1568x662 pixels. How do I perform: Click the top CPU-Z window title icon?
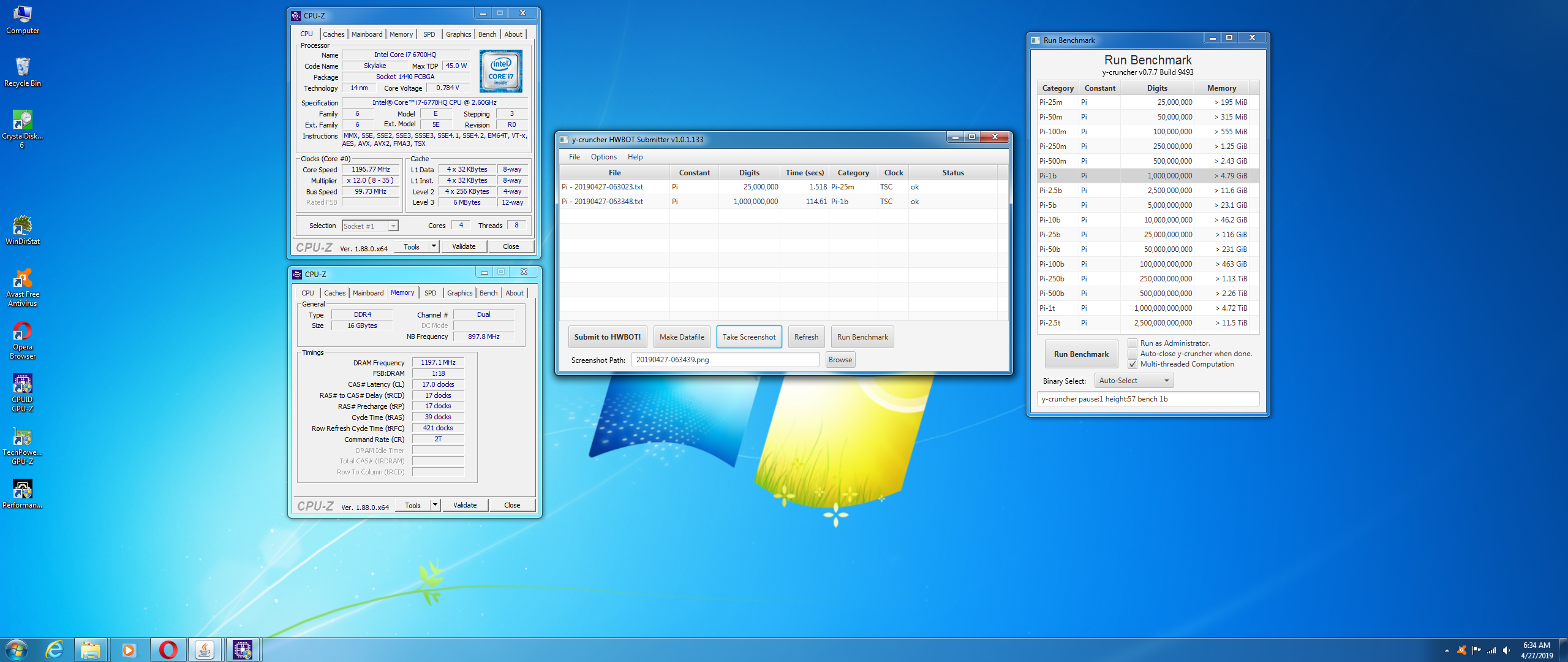296,16
